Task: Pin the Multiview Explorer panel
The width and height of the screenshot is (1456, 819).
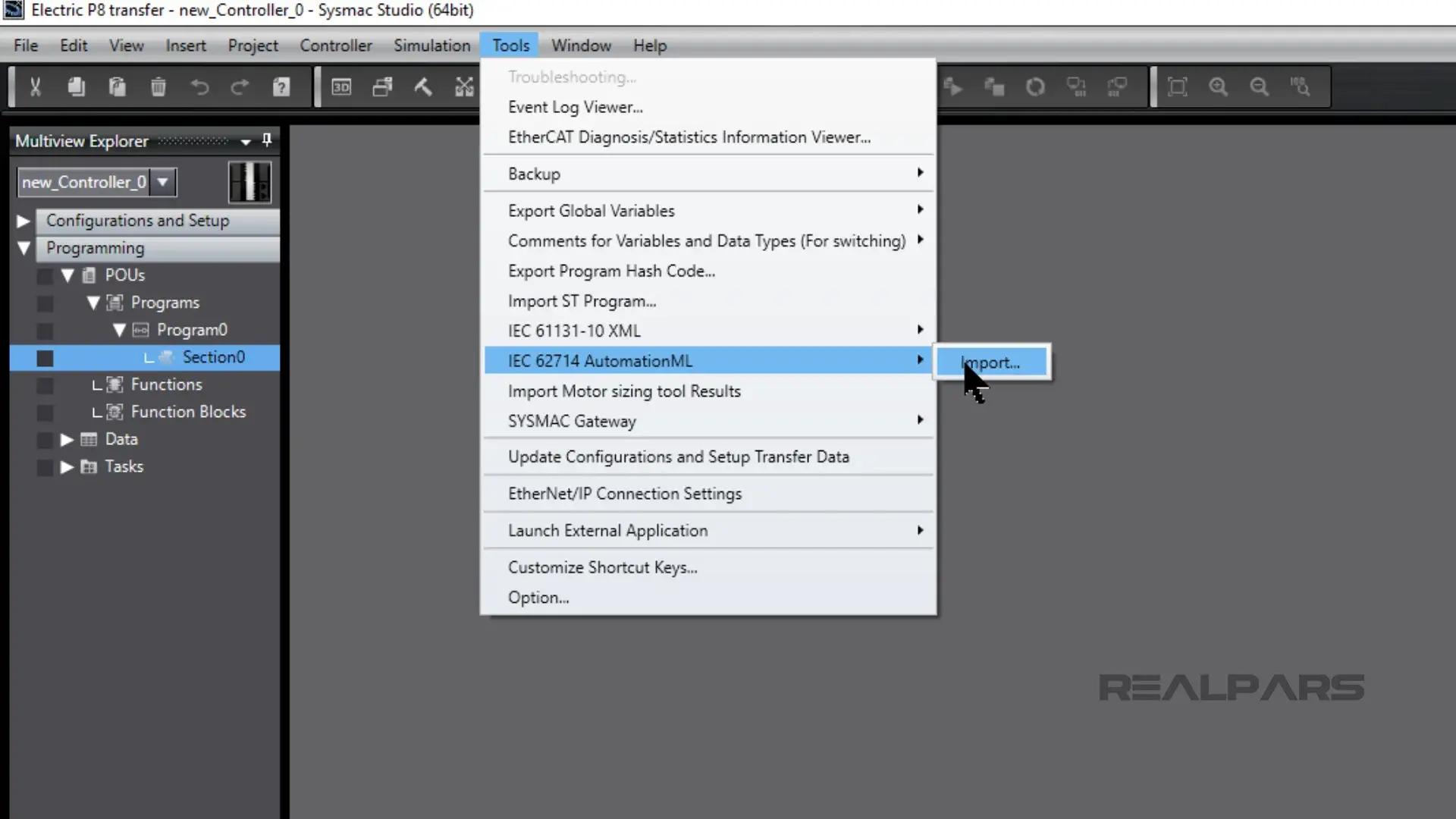Action: (x=266, y=140)
